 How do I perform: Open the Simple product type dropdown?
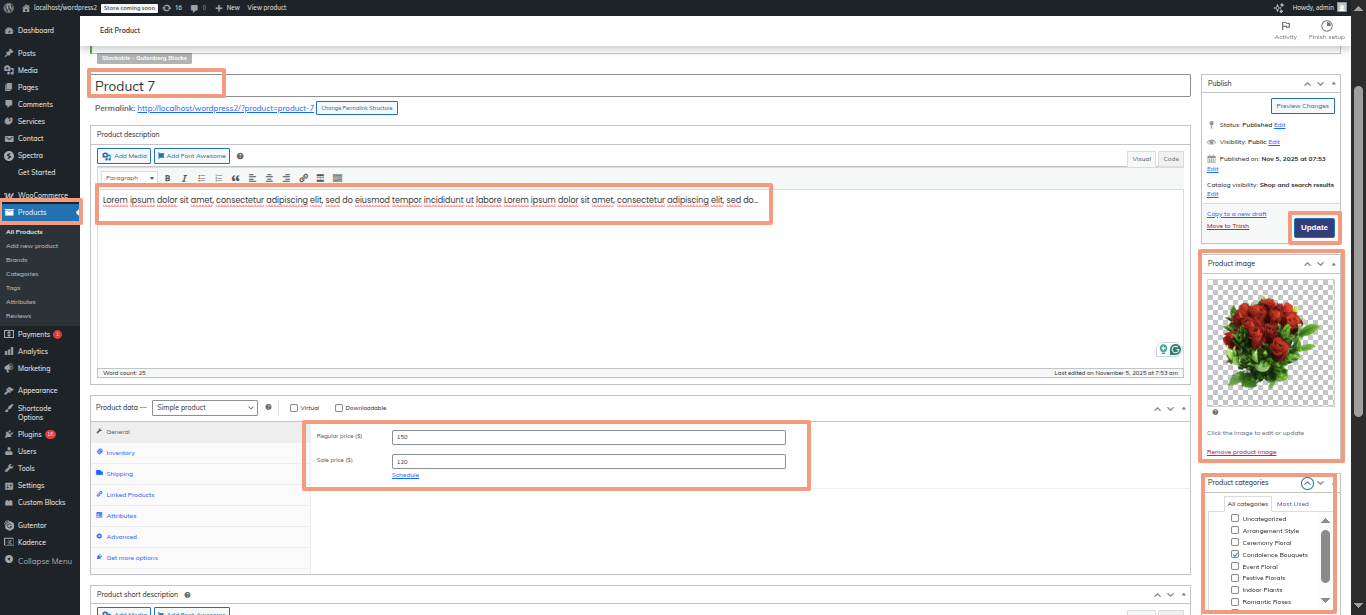point(205,408)
